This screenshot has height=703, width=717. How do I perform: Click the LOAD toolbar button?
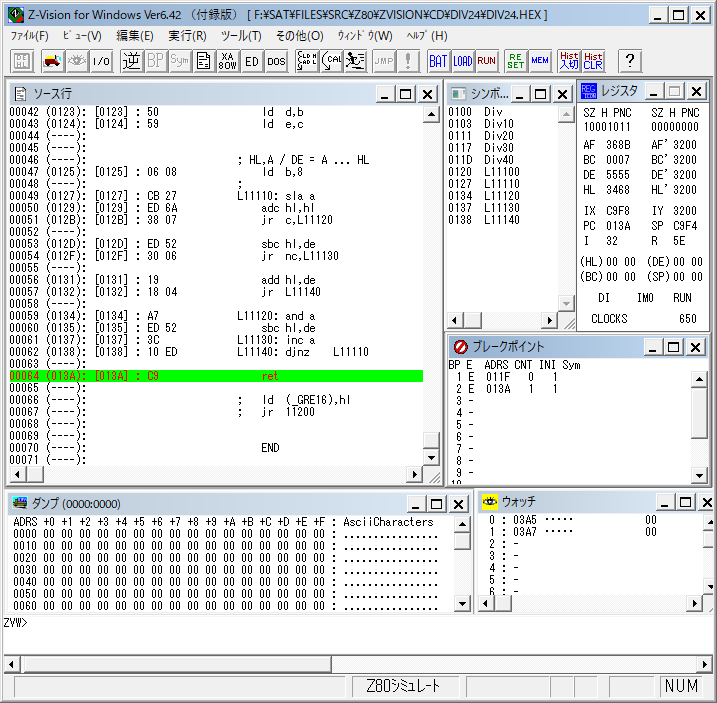(462, 61)
